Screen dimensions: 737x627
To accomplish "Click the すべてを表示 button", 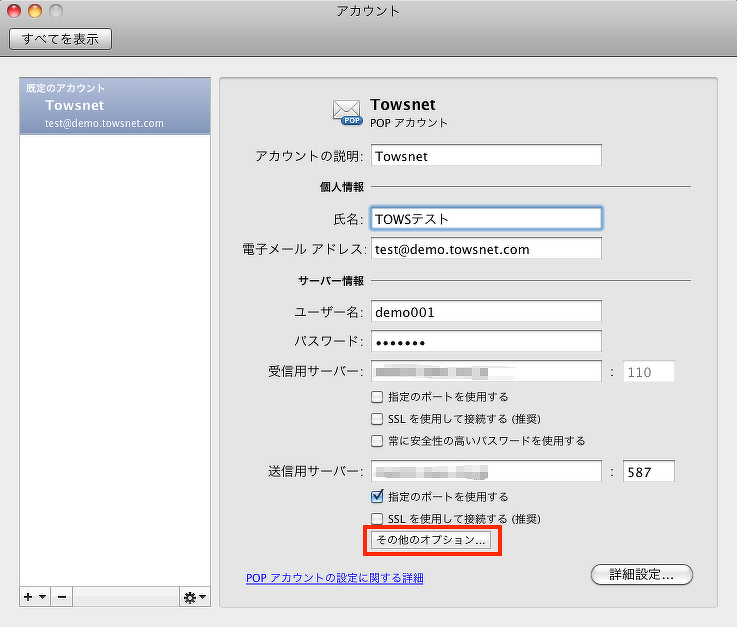I will click(x=60, y=39).
